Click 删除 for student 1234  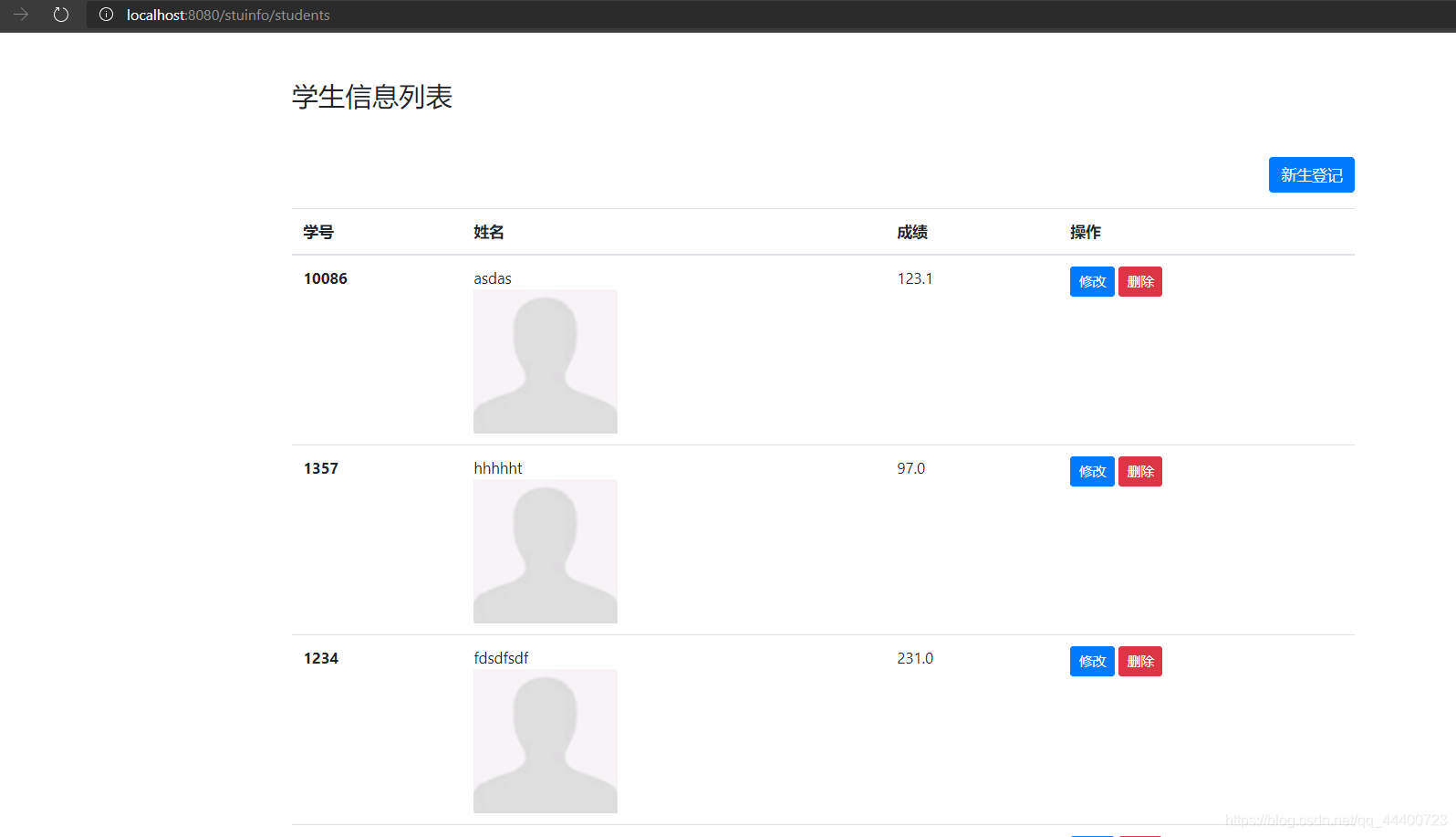coord(1140,662)
